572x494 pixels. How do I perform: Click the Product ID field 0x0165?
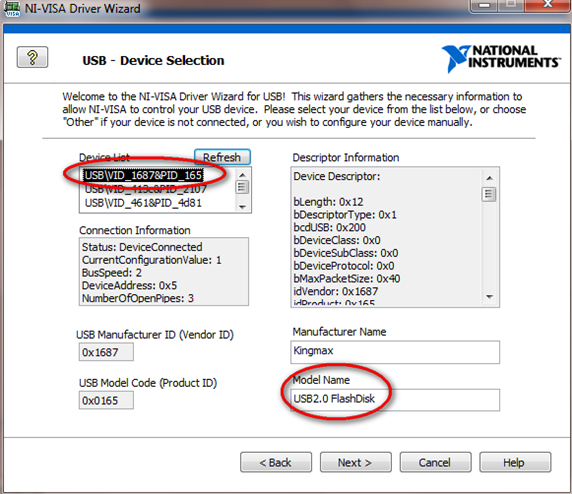click(x=106, y=400)
